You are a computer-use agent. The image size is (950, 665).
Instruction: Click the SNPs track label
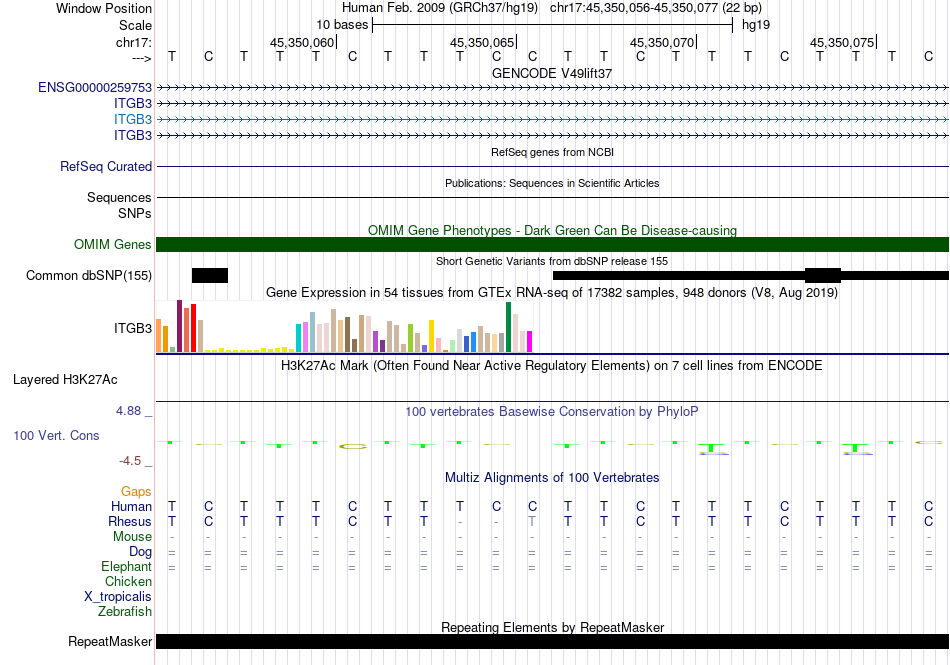(x=135, y=213)
